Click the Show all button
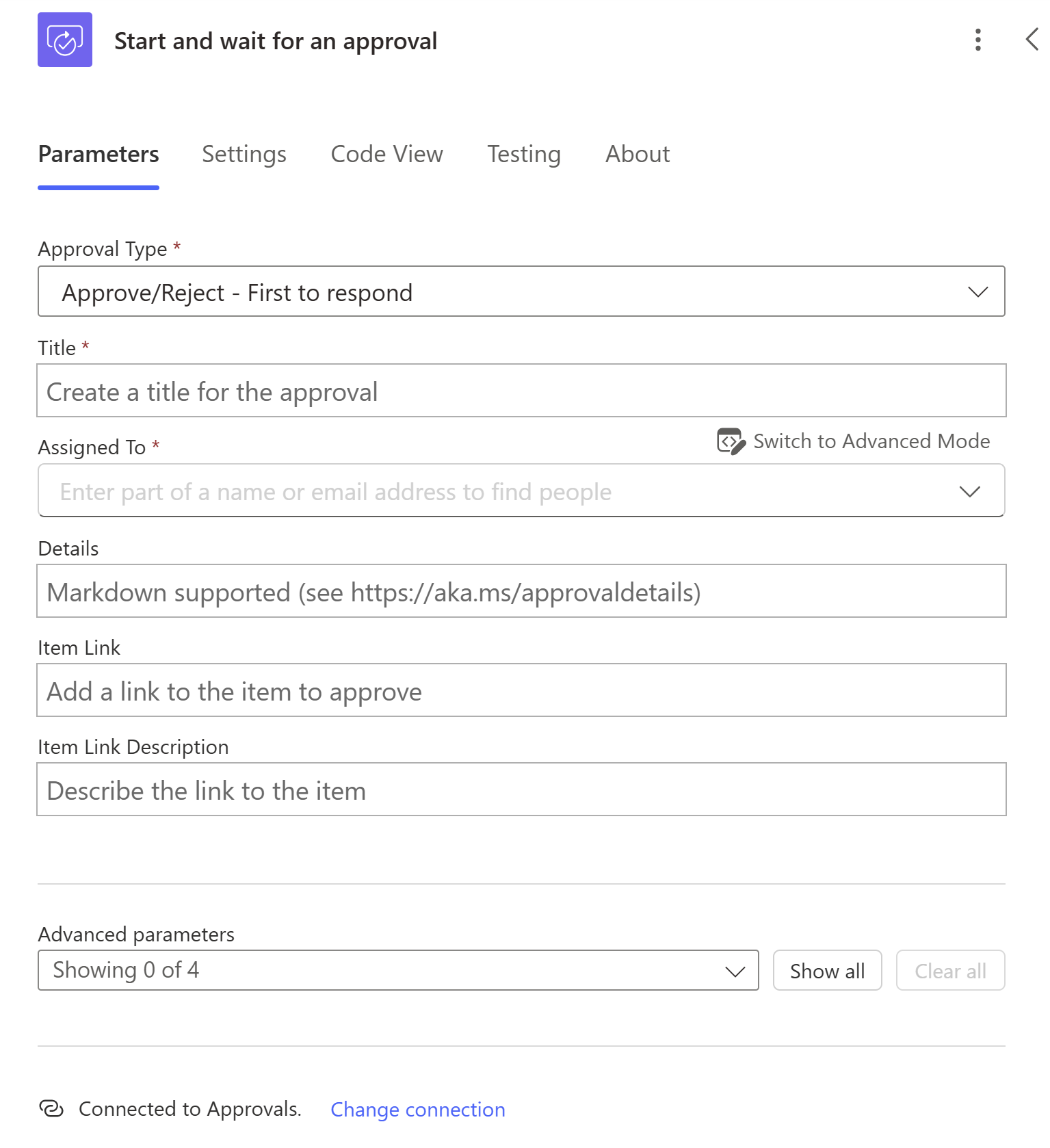 pyautogui.click(x=827, y=970)
